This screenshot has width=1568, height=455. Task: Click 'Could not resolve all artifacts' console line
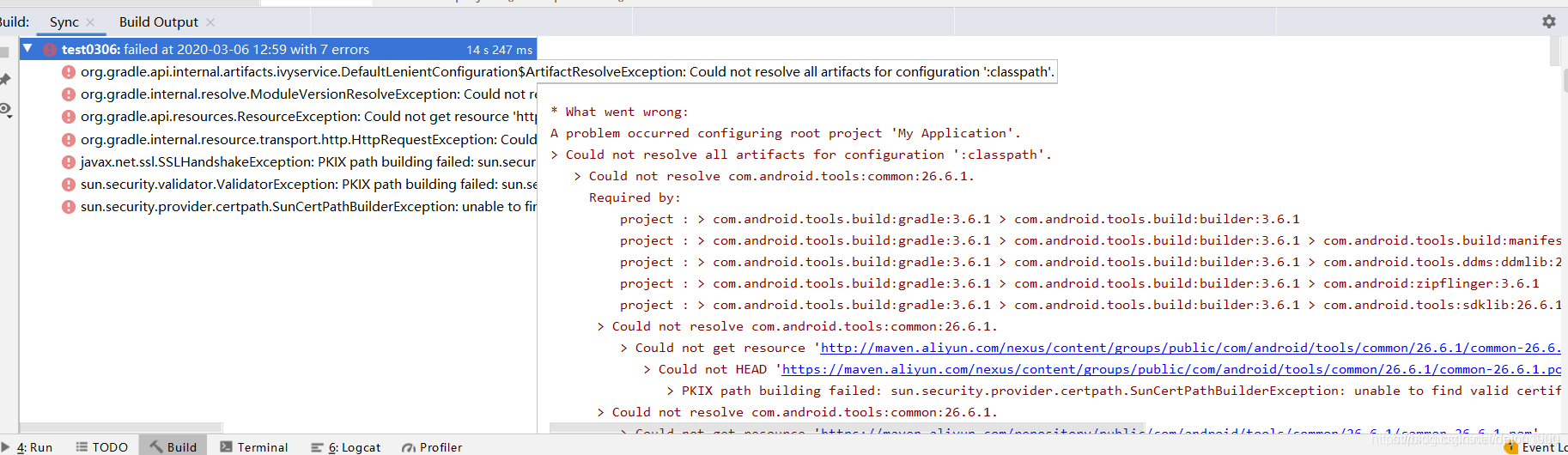click(x=801, y=155)
